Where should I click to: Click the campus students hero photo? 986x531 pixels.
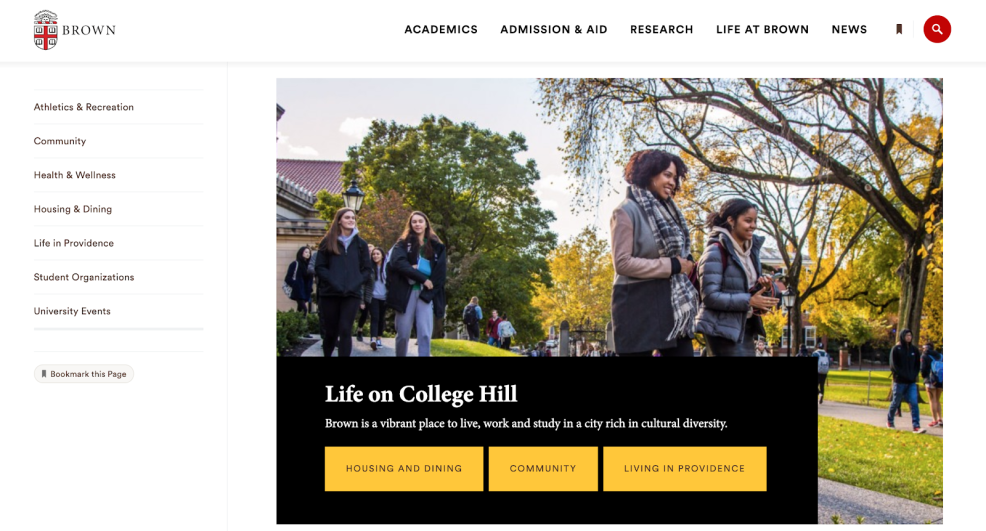point(609,217)
